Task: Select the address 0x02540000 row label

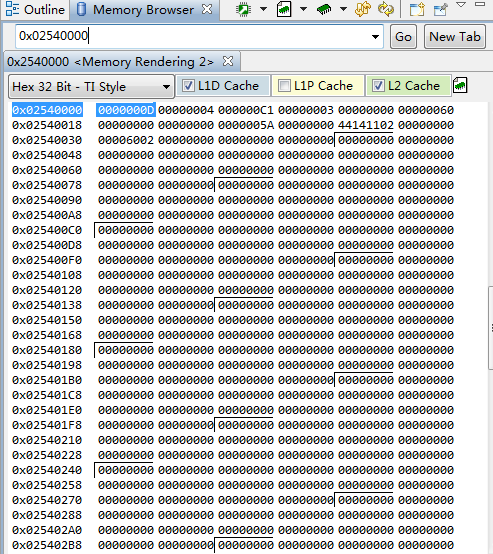Action: [47, 110]
